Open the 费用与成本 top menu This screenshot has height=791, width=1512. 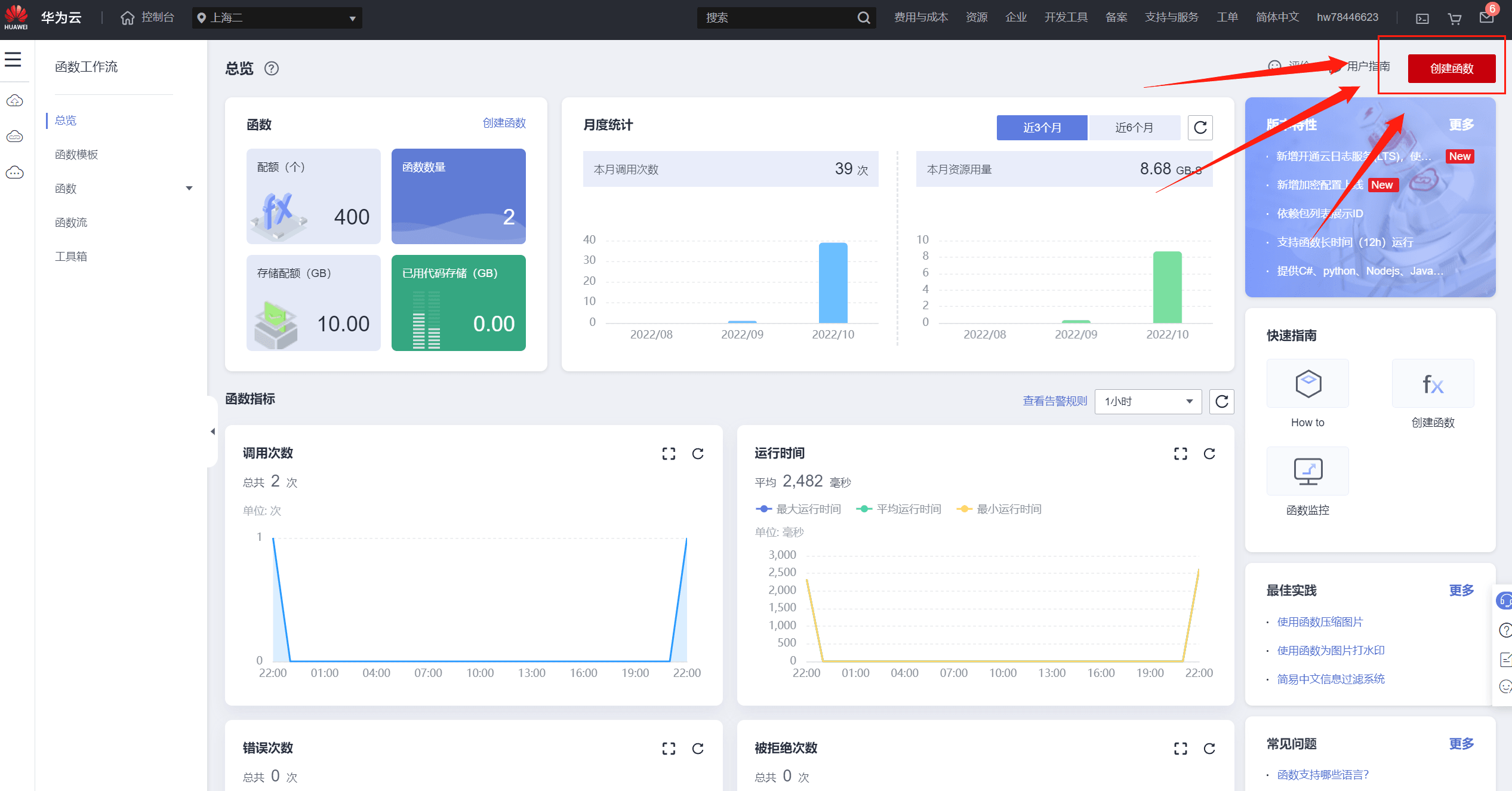(920, 17)
